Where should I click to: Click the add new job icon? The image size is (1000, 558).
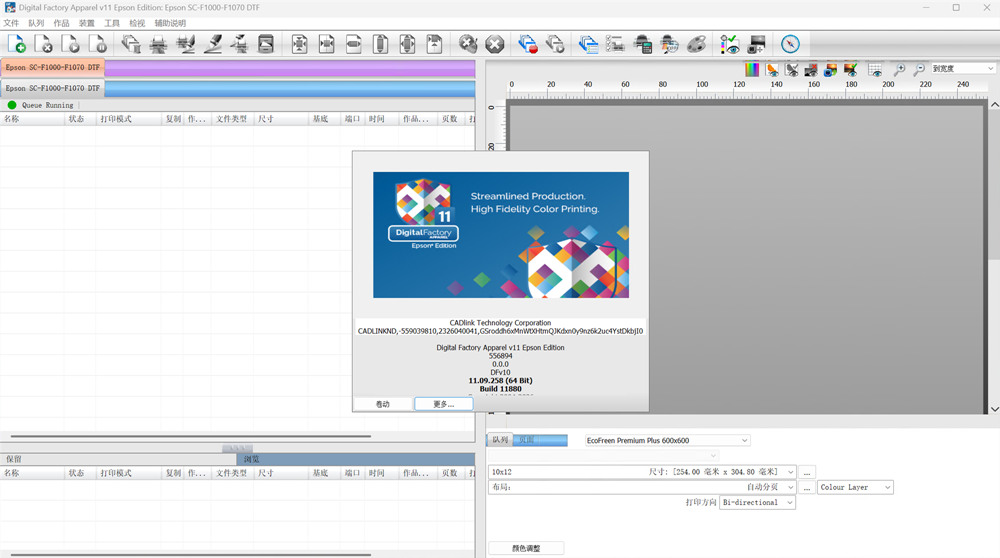pos(17,44)
